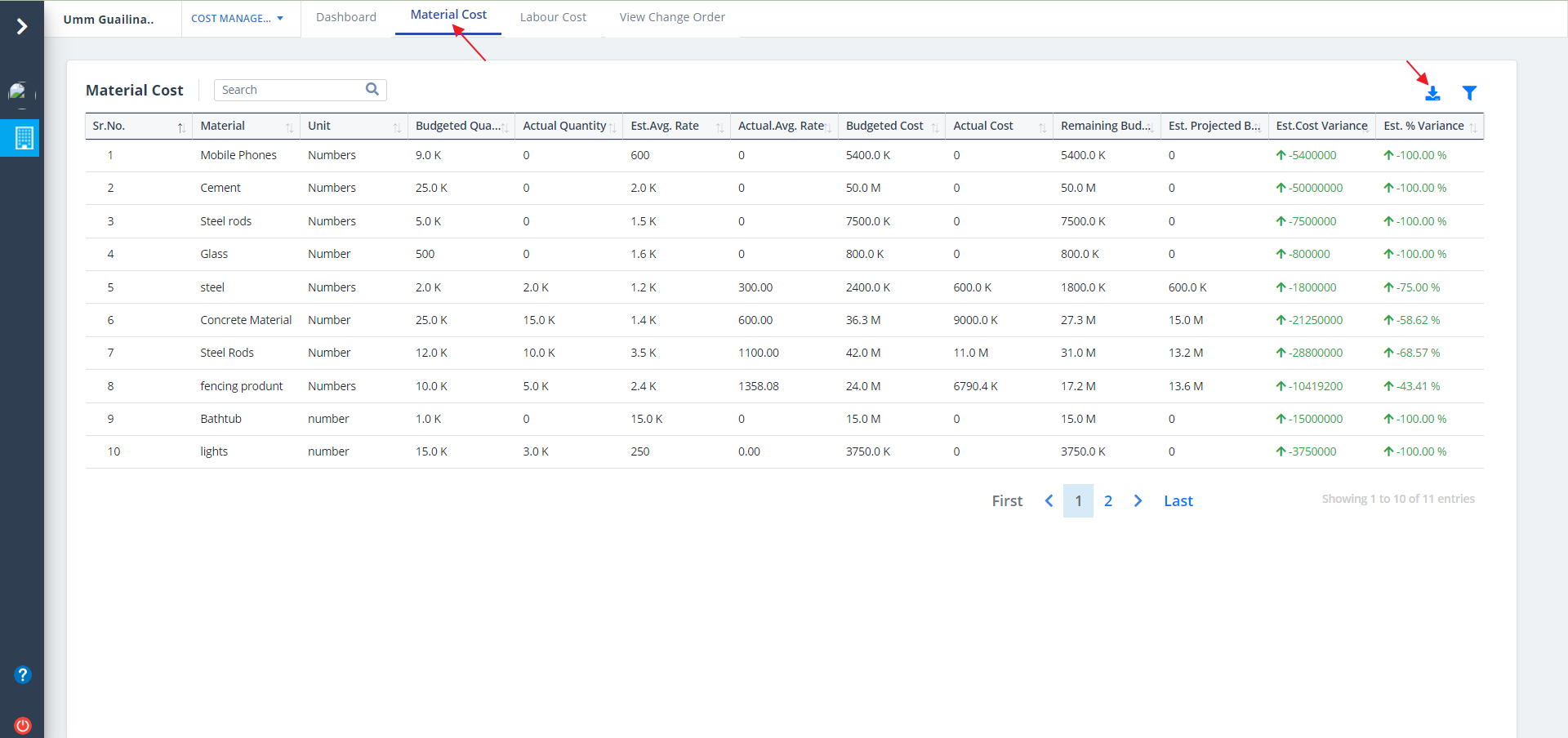Open the help question mark icon
Image resolution: width=1568 pixels, height=738 pixels.
point(23,674)
